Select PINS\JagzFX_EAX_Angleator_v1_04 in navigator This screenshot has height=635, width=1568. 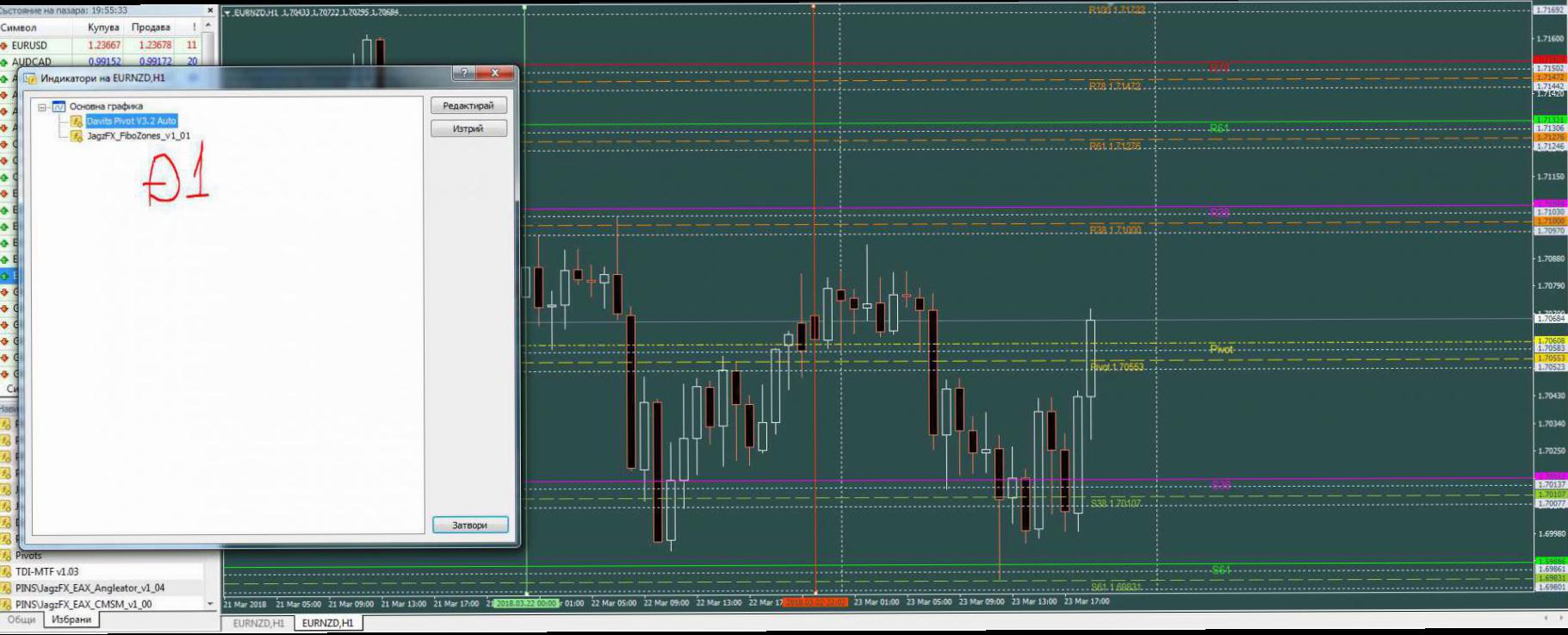[90, 588]
